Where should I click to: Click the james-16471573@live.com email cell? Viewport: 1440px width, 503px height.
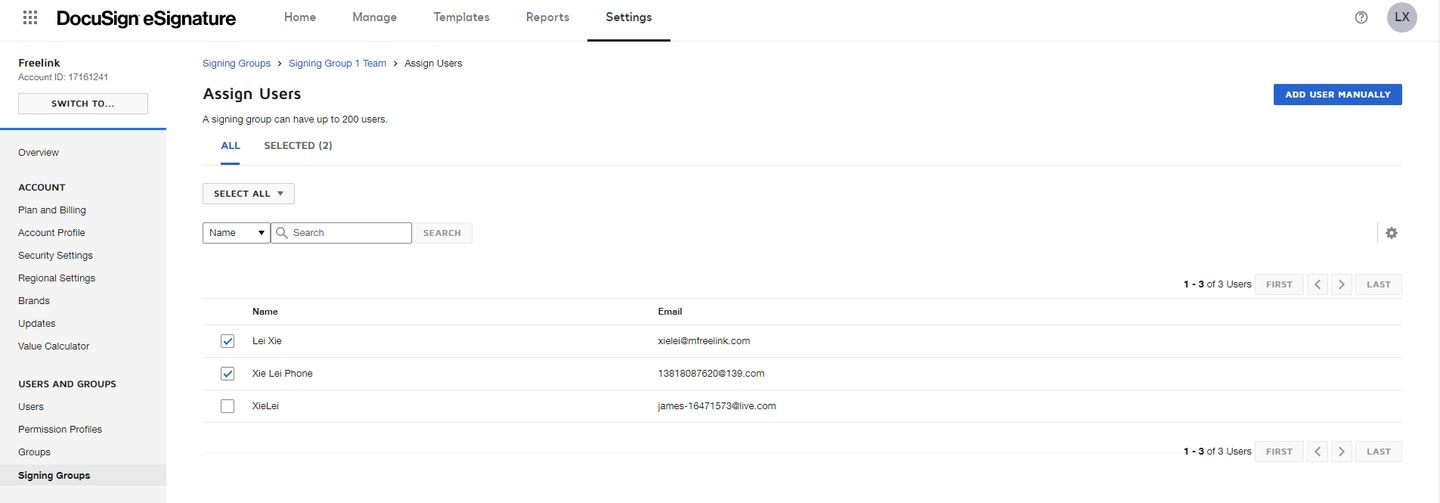[717, 406]
